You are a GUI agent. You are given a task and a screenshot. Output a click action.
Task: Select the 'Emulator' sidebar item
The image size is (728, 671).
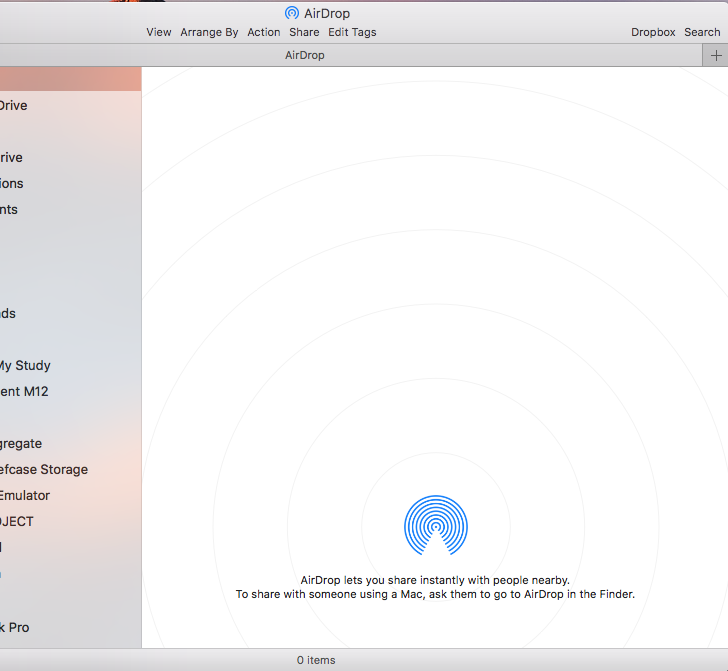(71, 495)
